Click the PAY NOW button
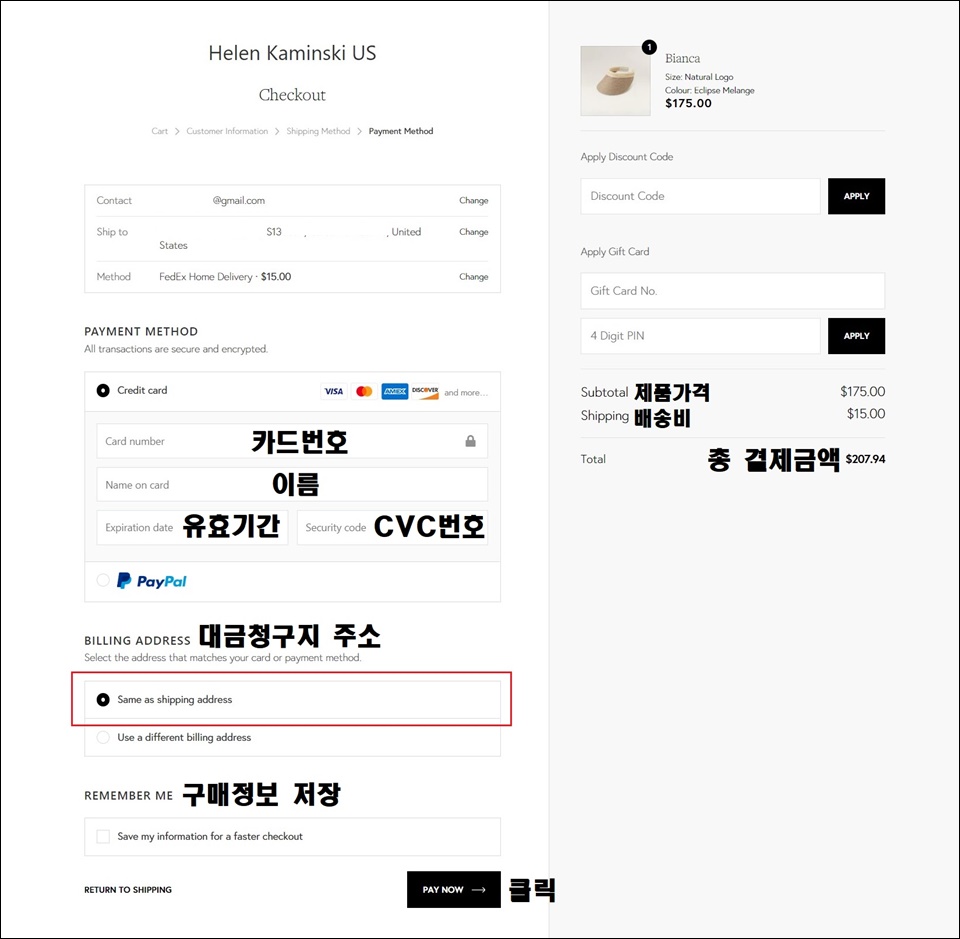 point(454,889)
